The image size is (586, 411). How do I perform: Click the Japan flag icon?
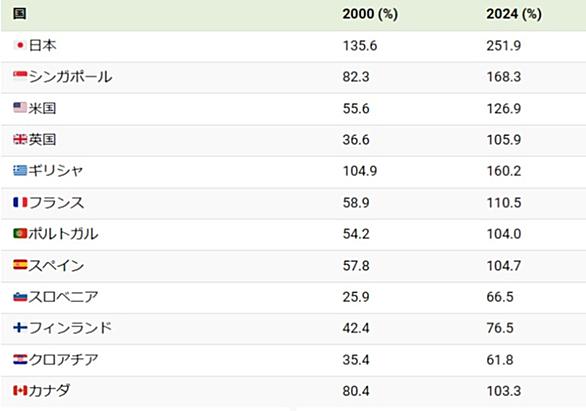point(20,45)
